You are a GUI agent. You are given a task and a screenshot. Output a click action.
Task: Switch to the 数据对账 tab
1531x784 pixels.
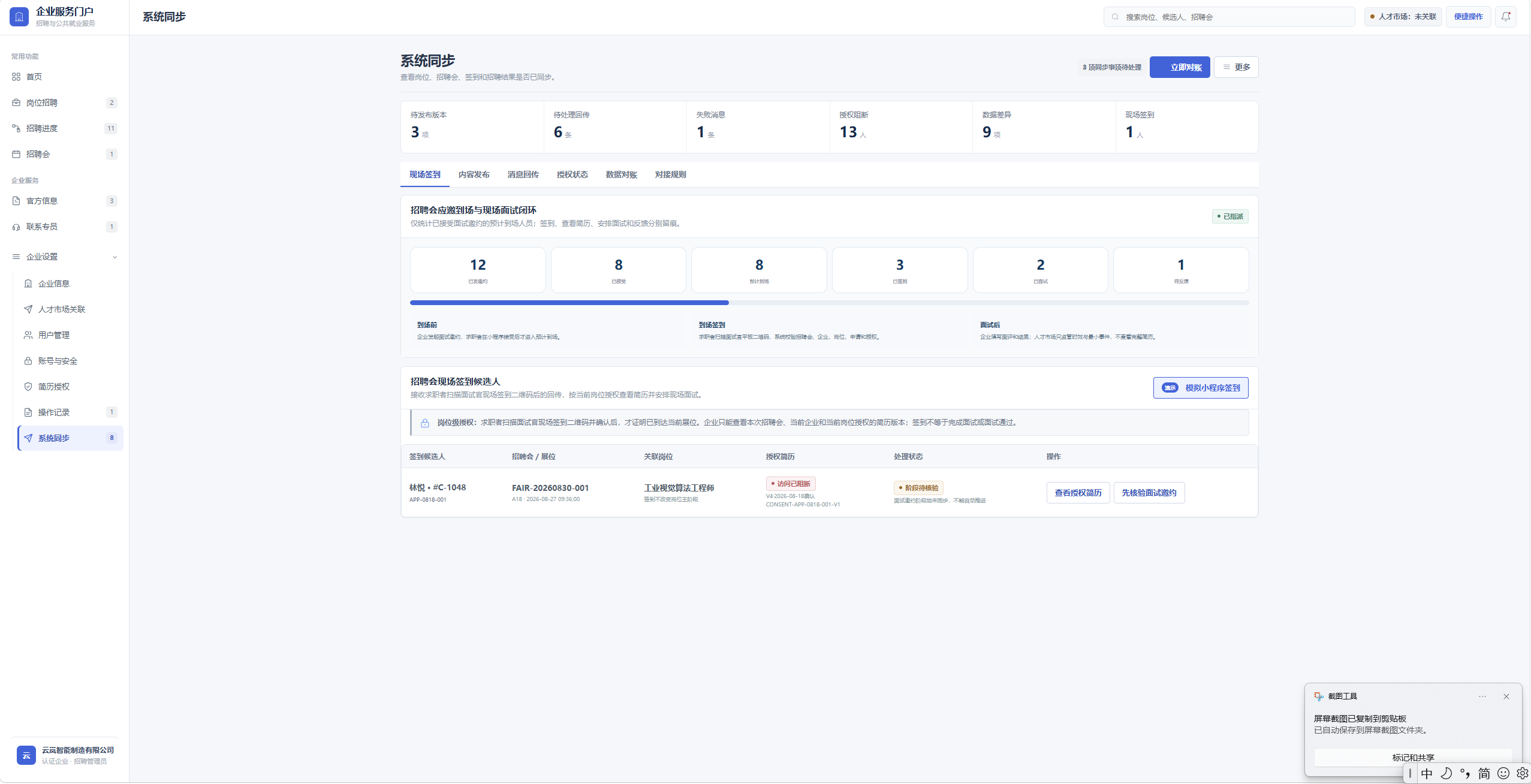click(x=622, y=174)
